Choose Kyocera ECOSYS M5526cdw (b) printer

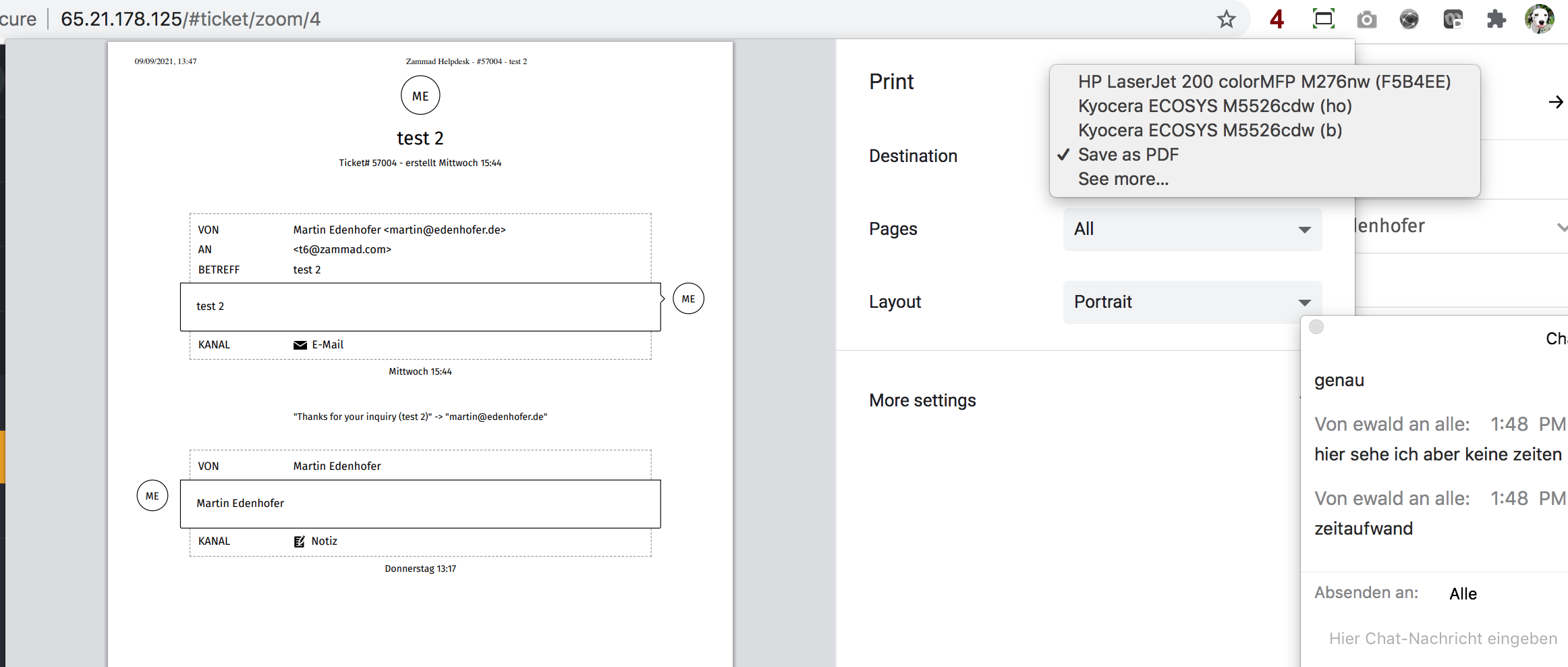[x=1264, y=130]
